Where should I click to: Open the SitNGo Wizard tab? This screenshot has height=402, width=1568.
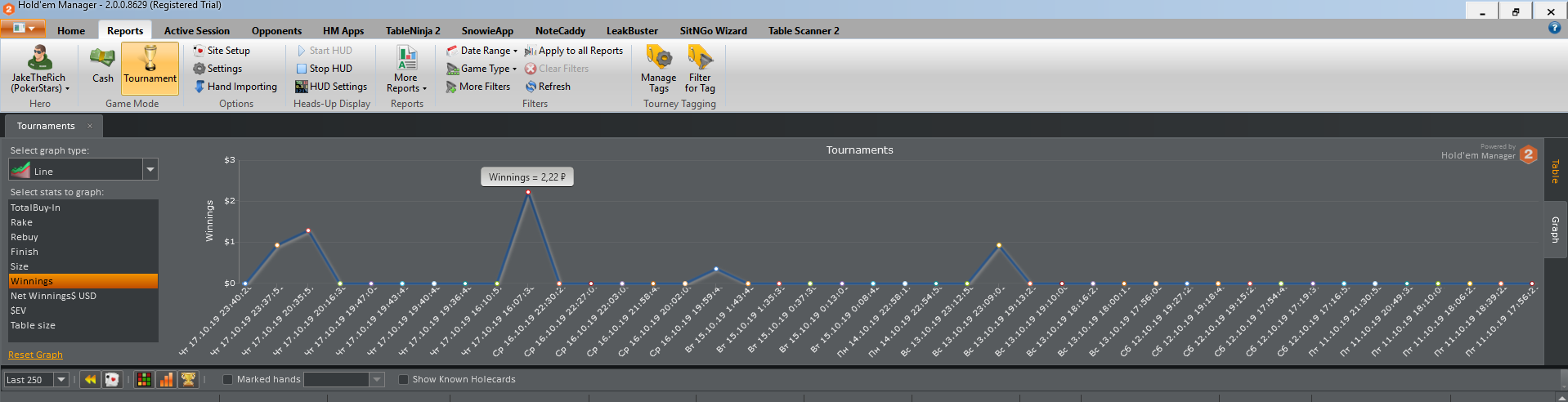point(713,31)
